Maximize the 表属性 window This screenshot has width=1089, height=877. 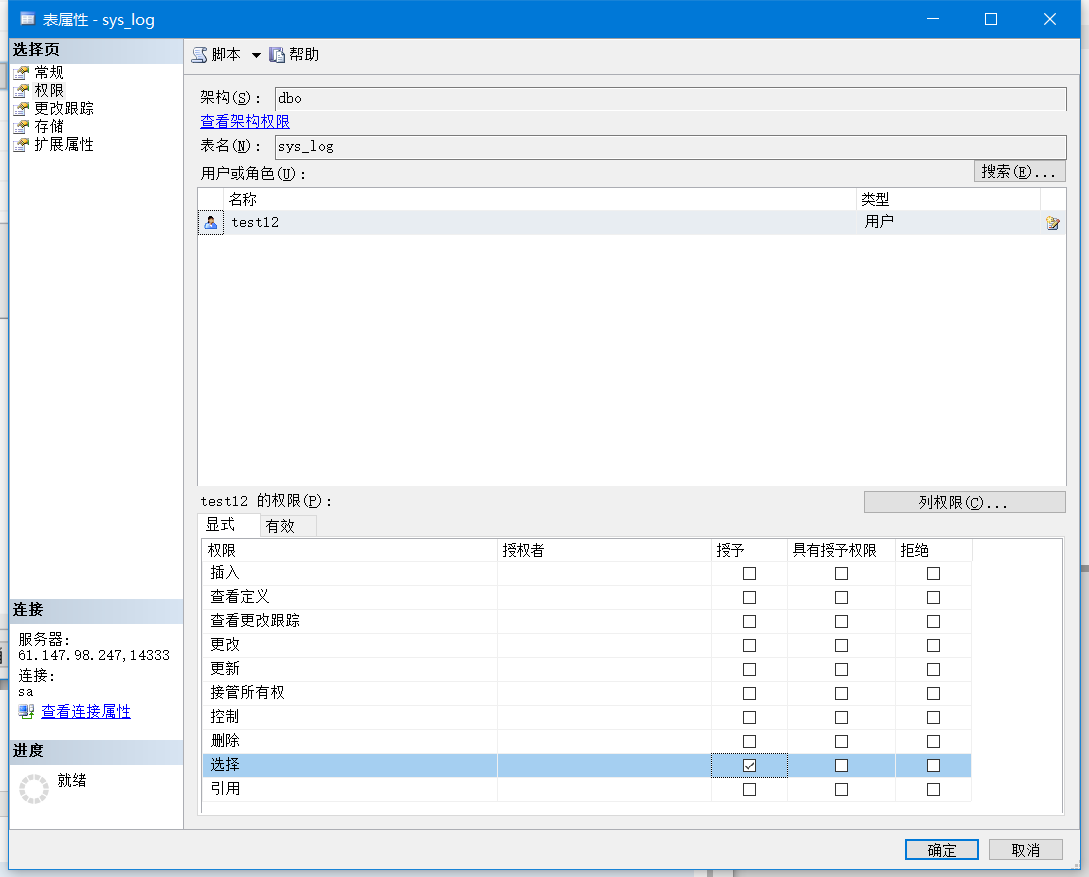[991, 19]
